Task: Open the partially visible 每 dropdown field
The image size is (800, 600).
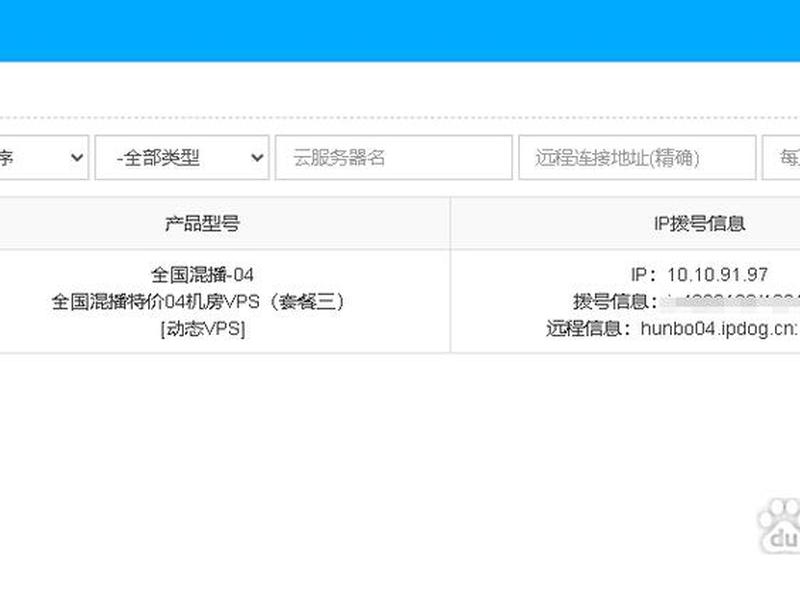Action: 781,158
